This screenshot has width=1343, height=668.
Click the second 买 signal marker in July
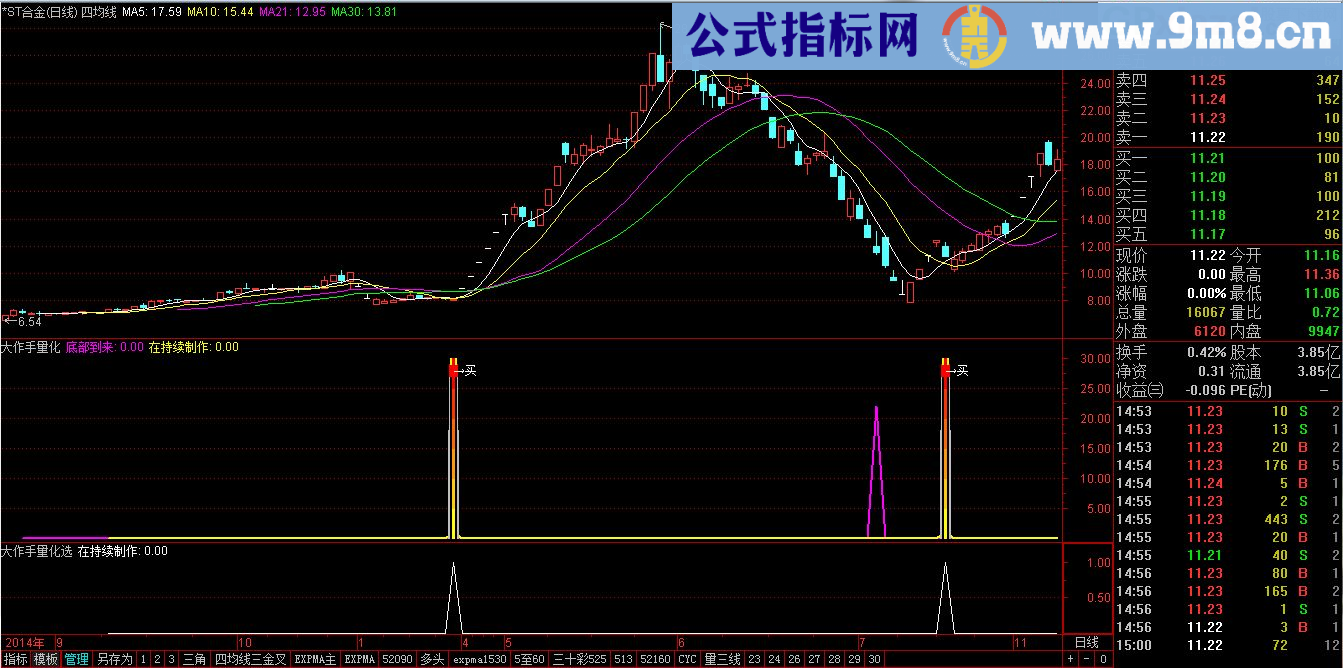(x=962, y=370)
